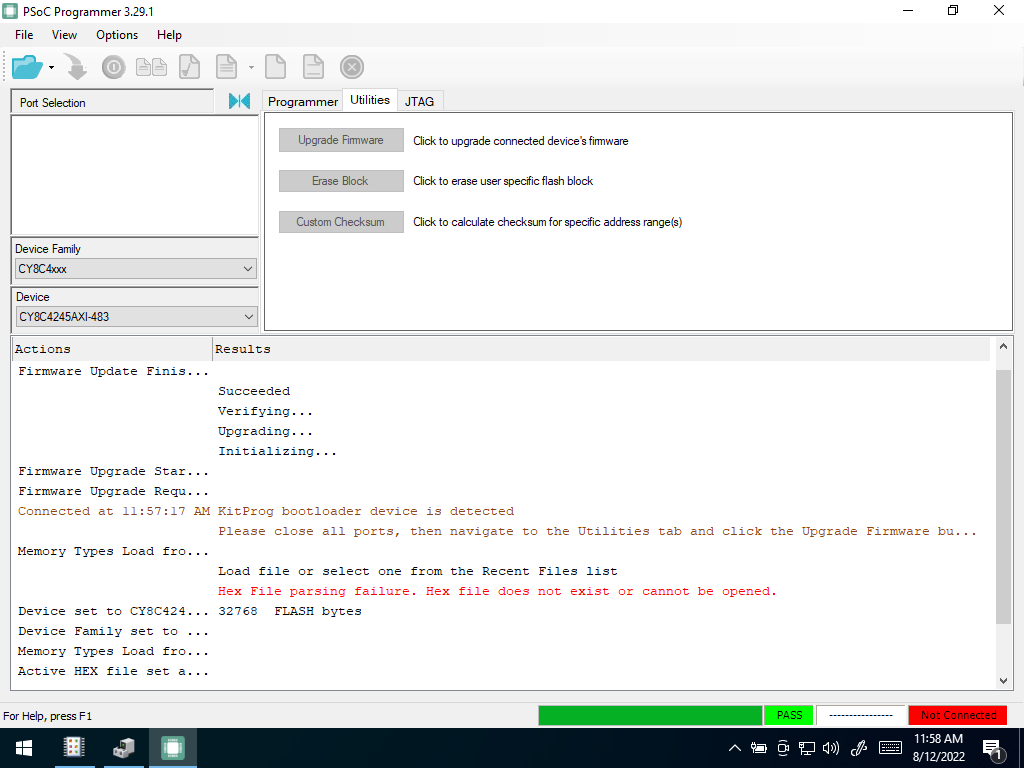Open the Action Center notifications icon
This screenshot has height=768, width=1024.
pyautogui.click(x=993, y=750)
